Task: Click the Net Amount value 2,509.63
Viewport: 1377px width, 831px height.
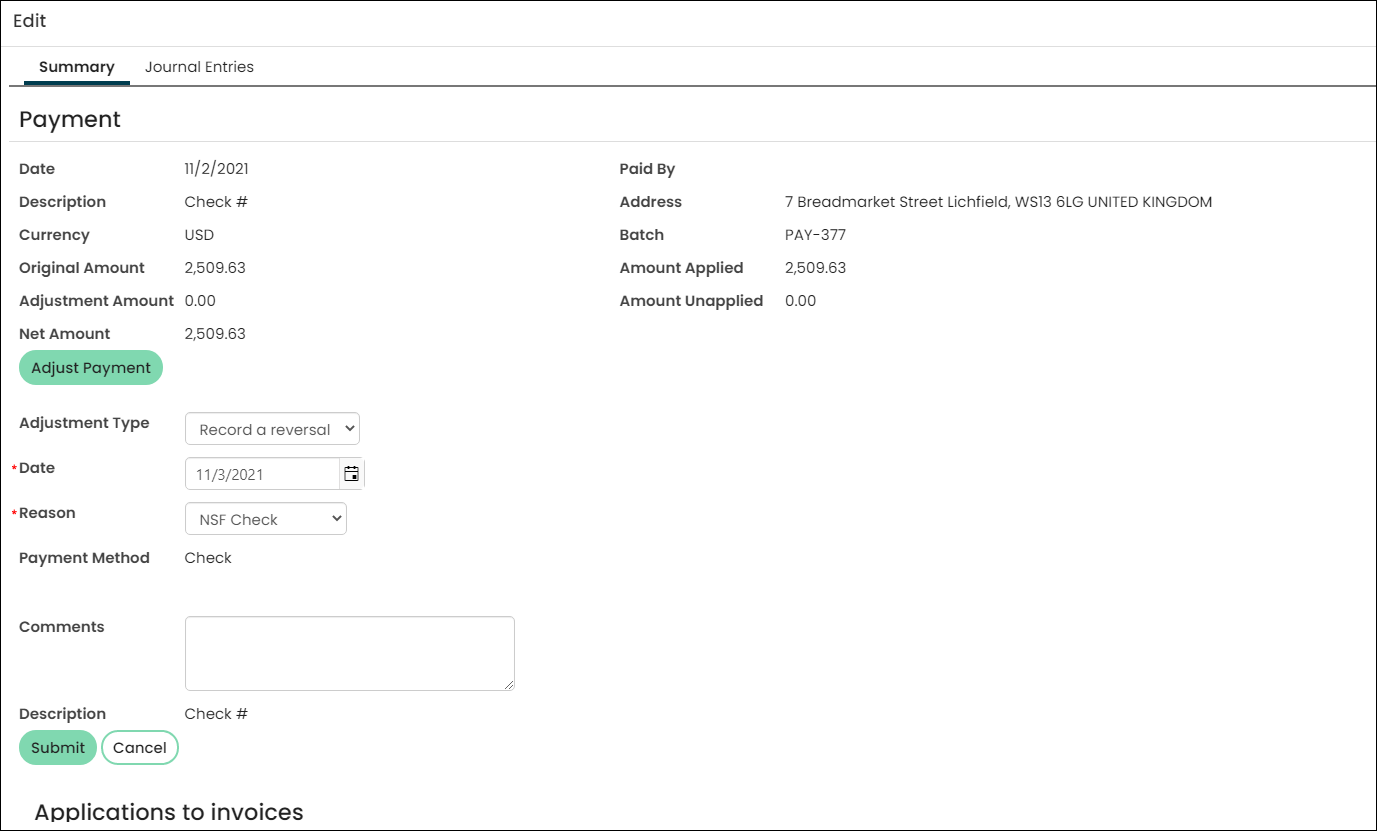Action: pos(215,334)
